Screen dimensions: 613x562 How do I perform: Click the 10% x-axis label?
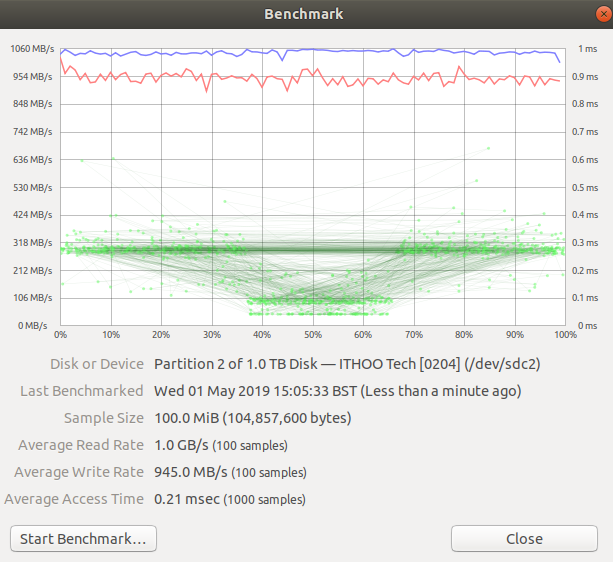click(111, 335)
